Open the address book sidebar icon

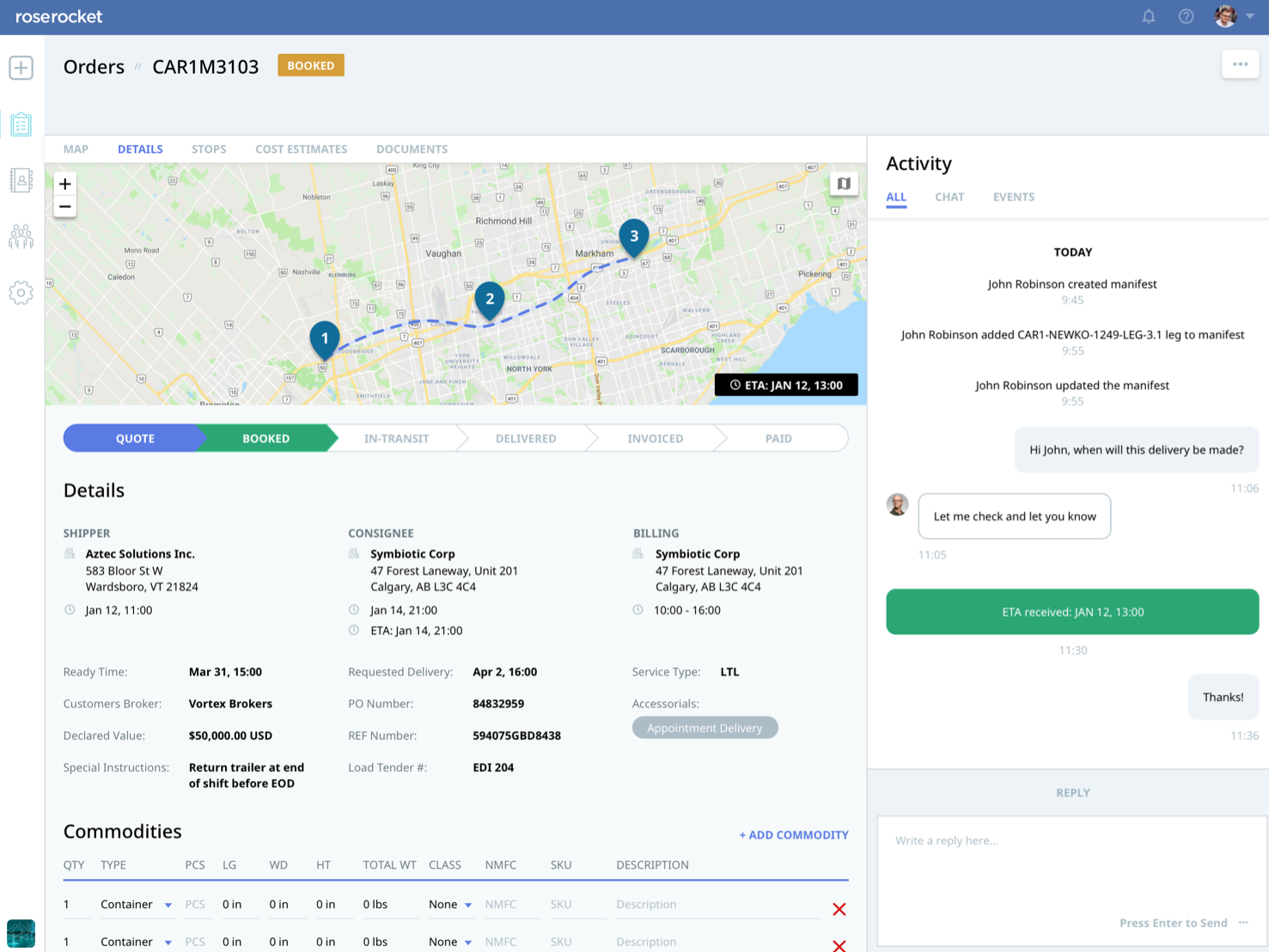(21, 180)
